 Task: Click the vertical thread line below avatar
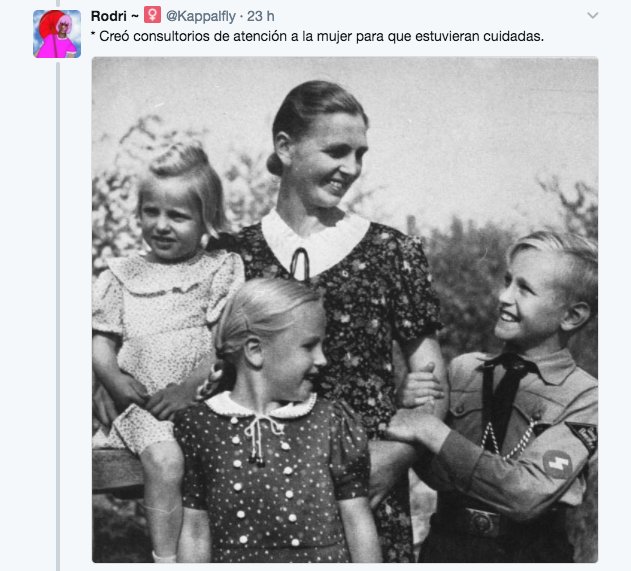click(x=58, y=314)
